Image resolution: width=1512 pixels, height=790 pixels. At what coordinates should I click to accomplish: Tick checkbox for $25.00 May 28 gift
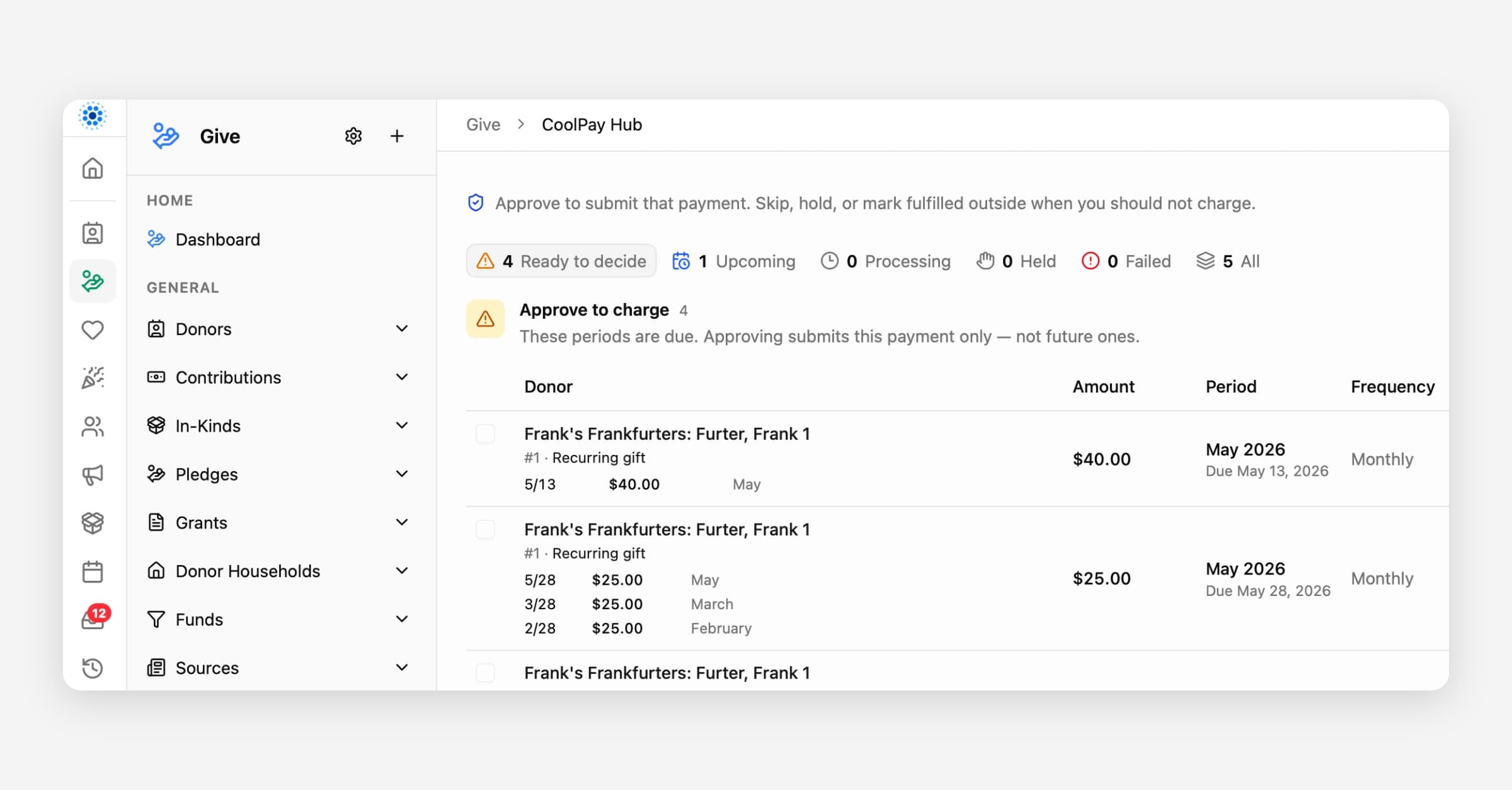(x=485, y=530)
